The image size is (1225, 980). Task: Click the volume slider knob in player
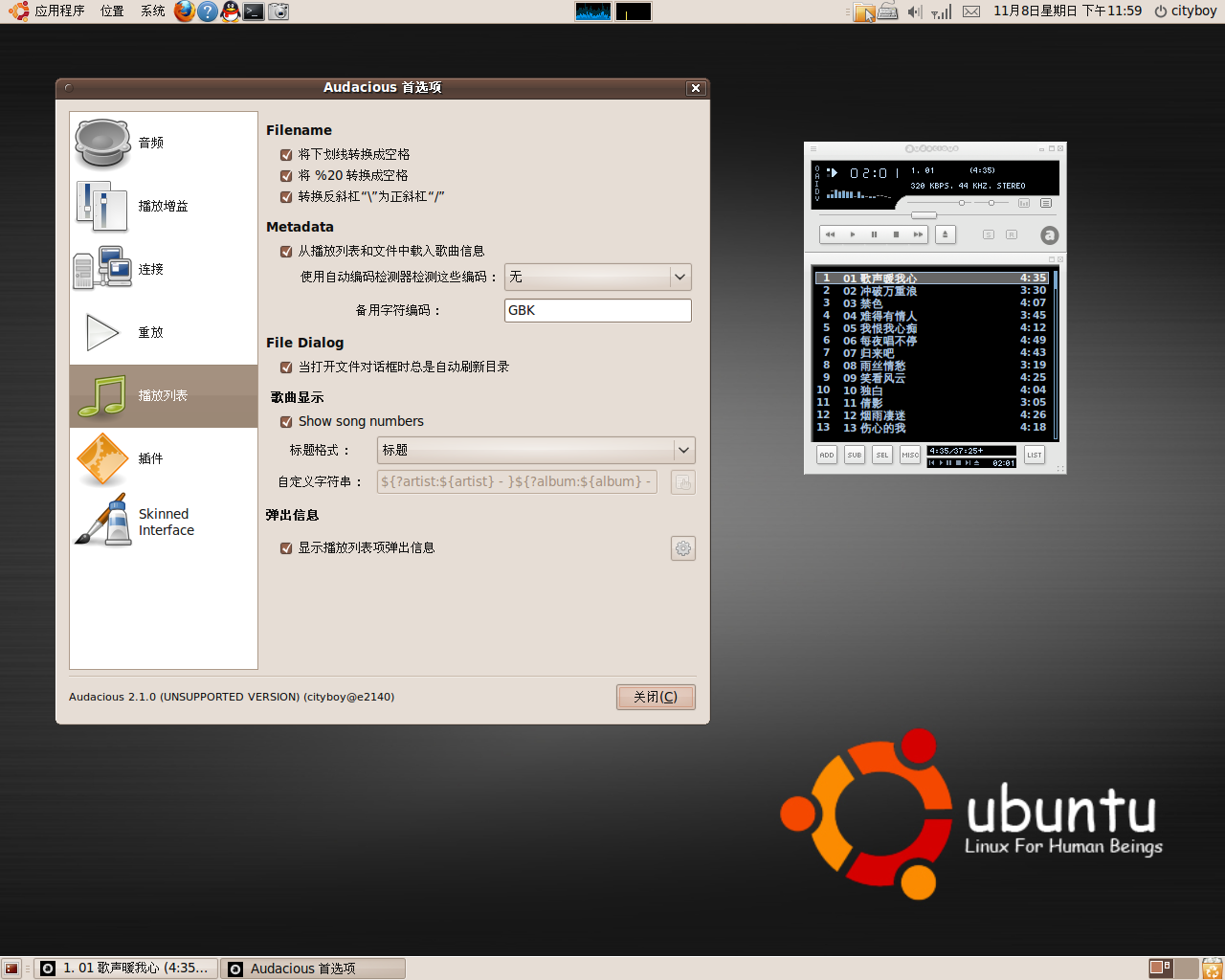[x=962, y=203]
